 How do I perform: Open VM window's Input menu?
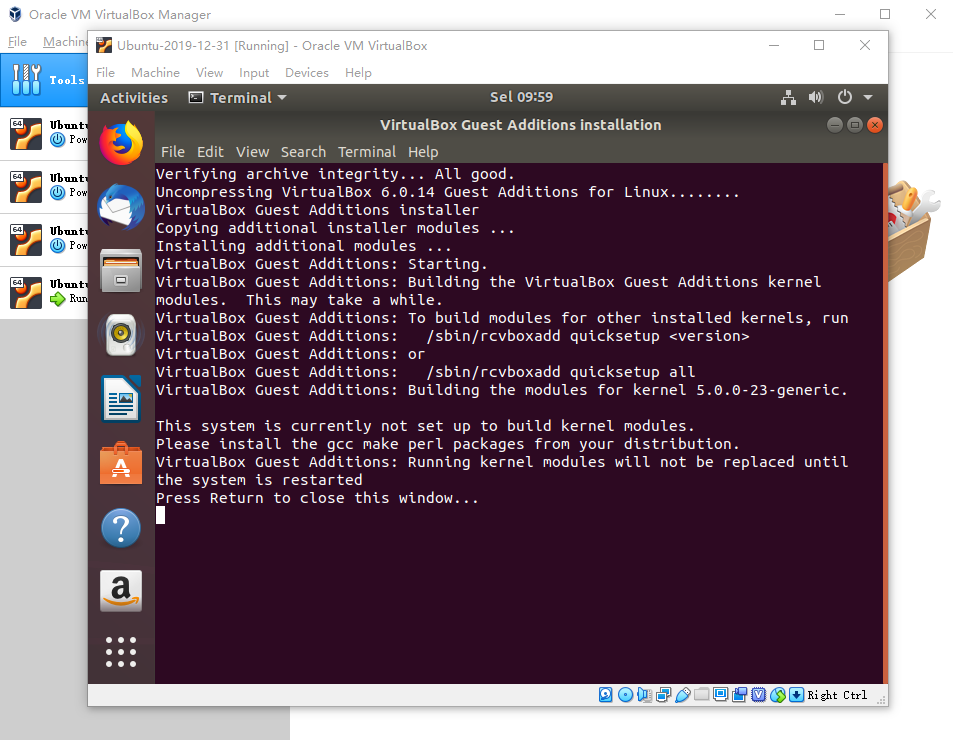254,73
